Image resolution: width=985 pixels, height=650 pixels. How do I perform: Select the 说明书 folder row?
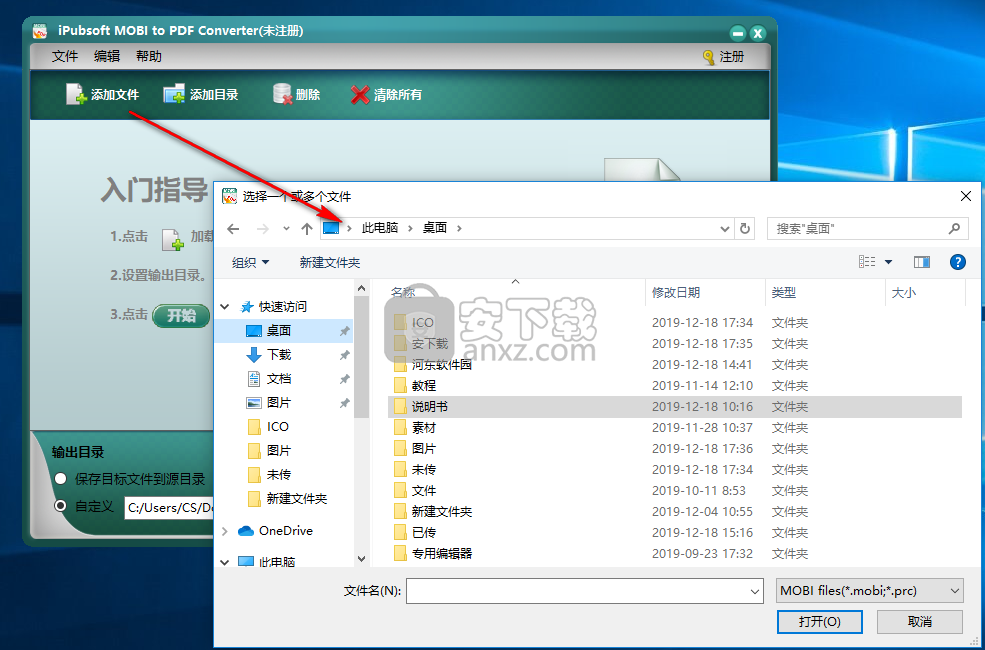click(x=675, y=407)
